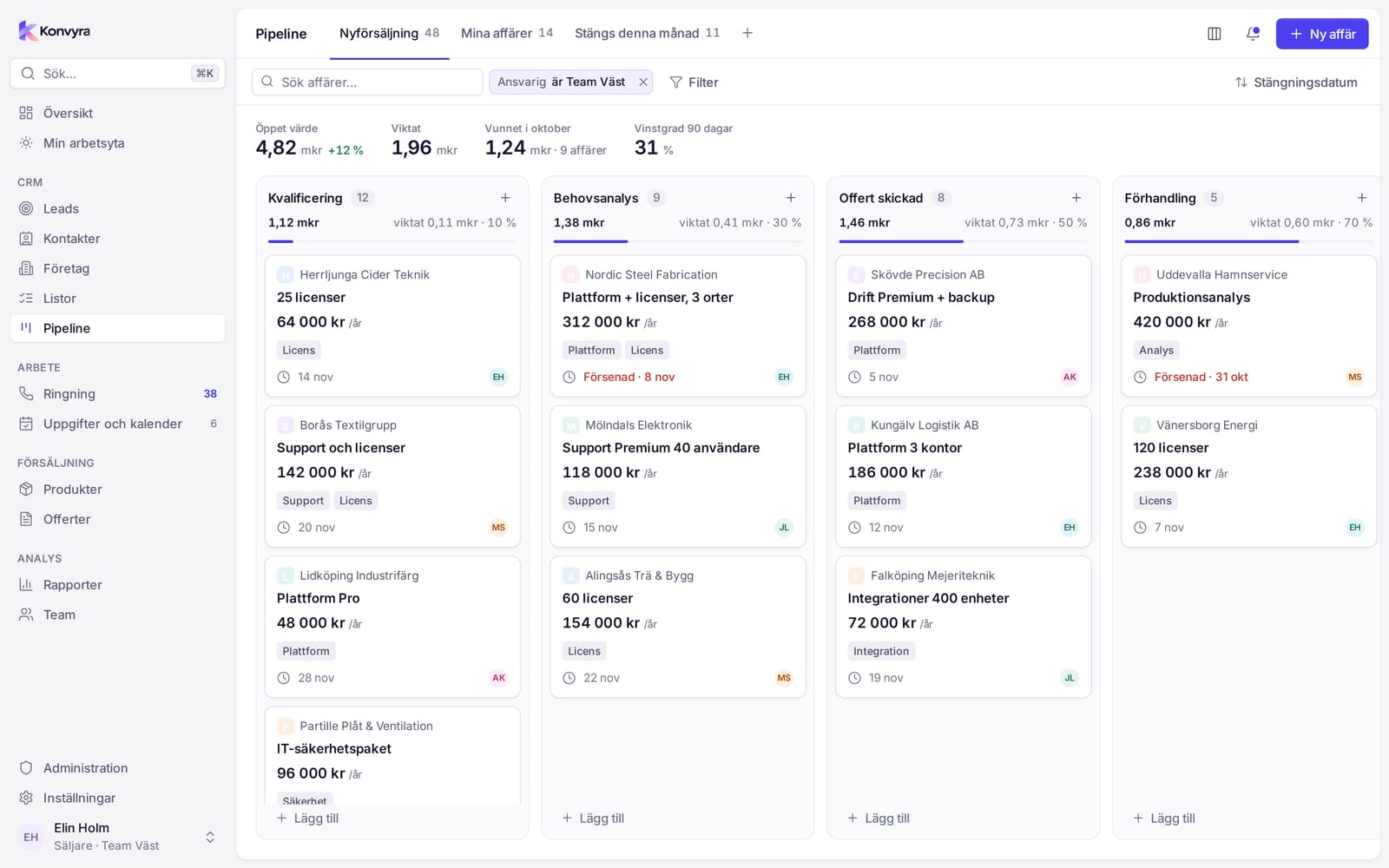Click Lägg till under Kvalificering

[307, 819]
